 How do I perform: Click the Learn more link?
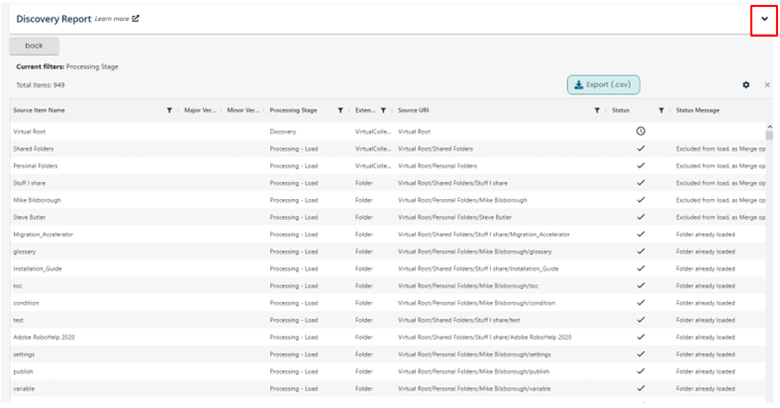[112, 19]
